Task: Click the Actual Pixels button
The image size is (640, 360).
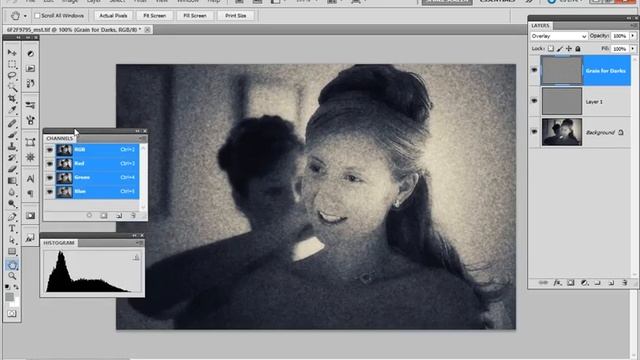Action: (113, 16)
